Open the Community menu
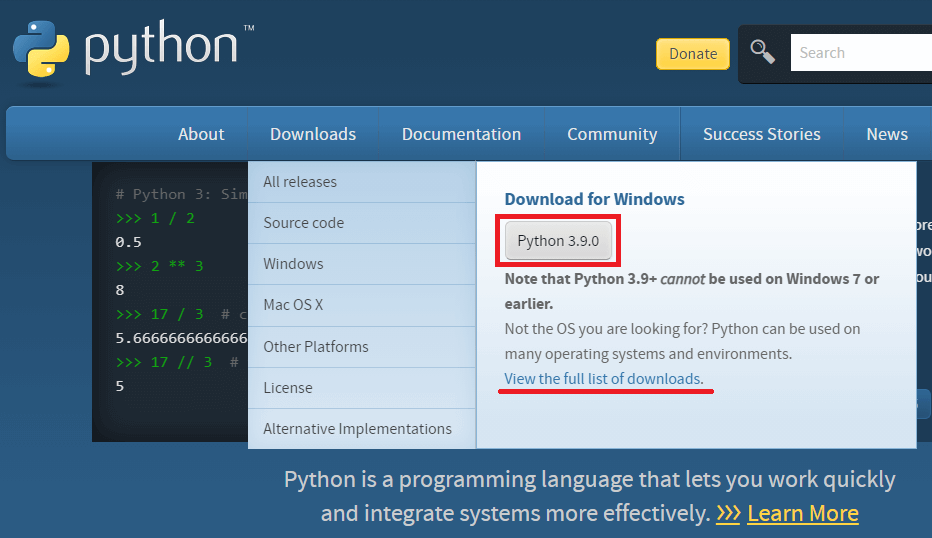 [x=612, y=134]
